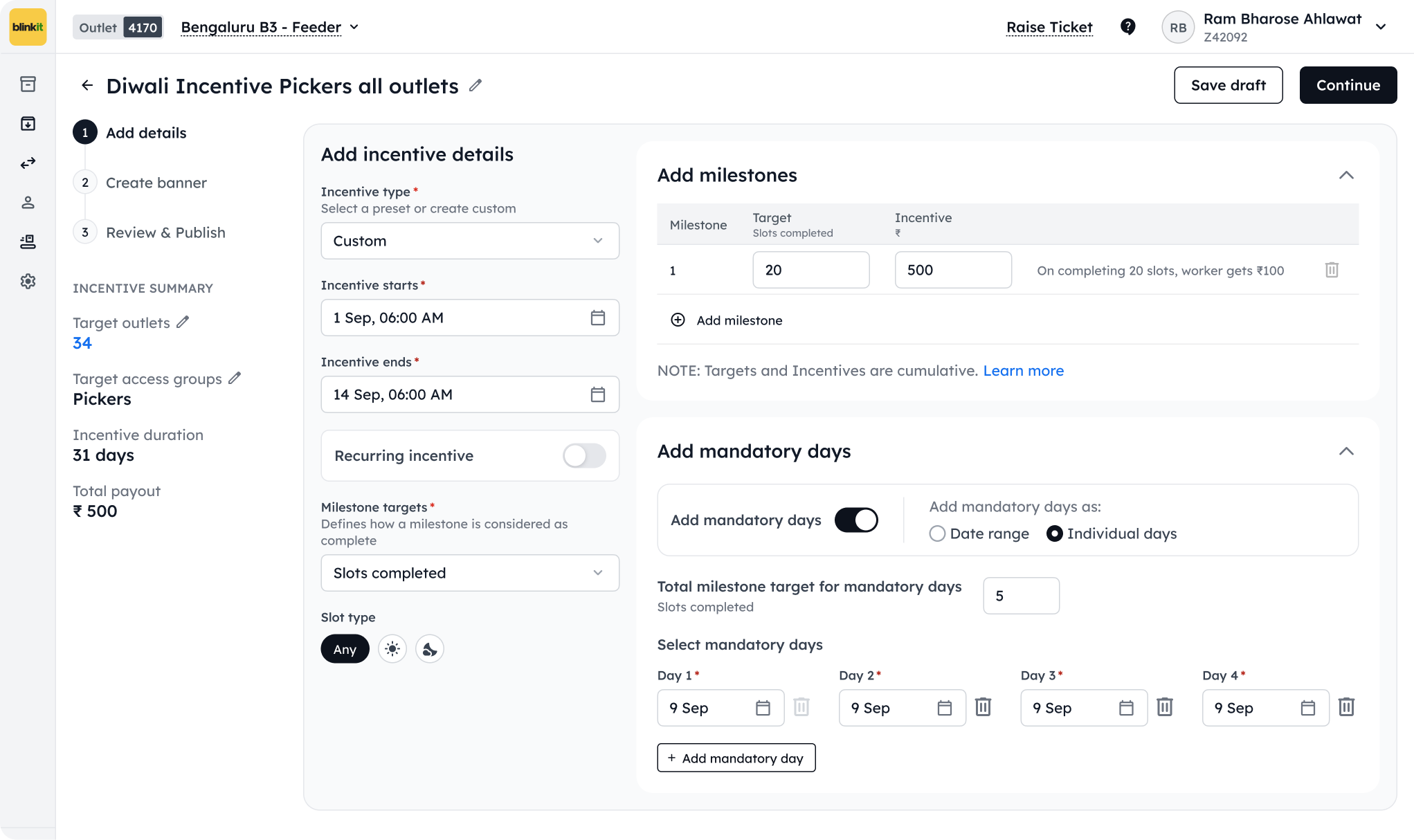The height and width of the screenshot is (840, 1414).
Task: Toggle the Recurring incentive switch
Action: (584, 456)
